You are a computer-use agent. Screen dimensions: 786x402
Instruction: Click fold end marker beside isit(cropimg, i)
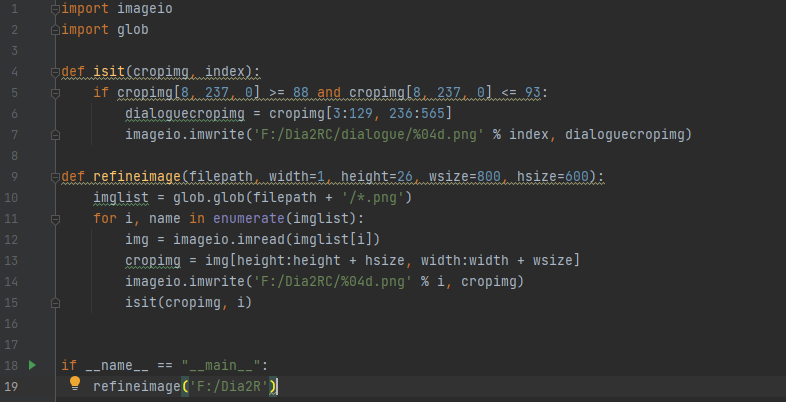(x=56, y=303)
